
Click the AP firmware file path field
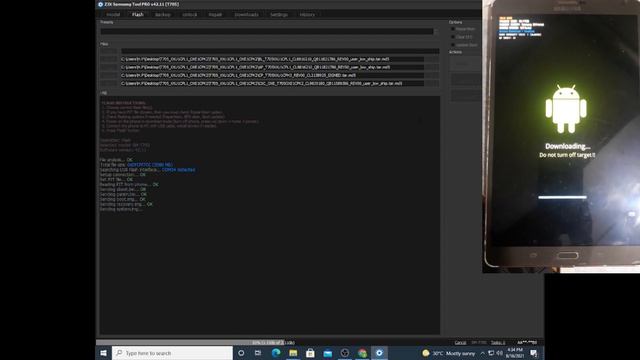click(x=272, y=67)
